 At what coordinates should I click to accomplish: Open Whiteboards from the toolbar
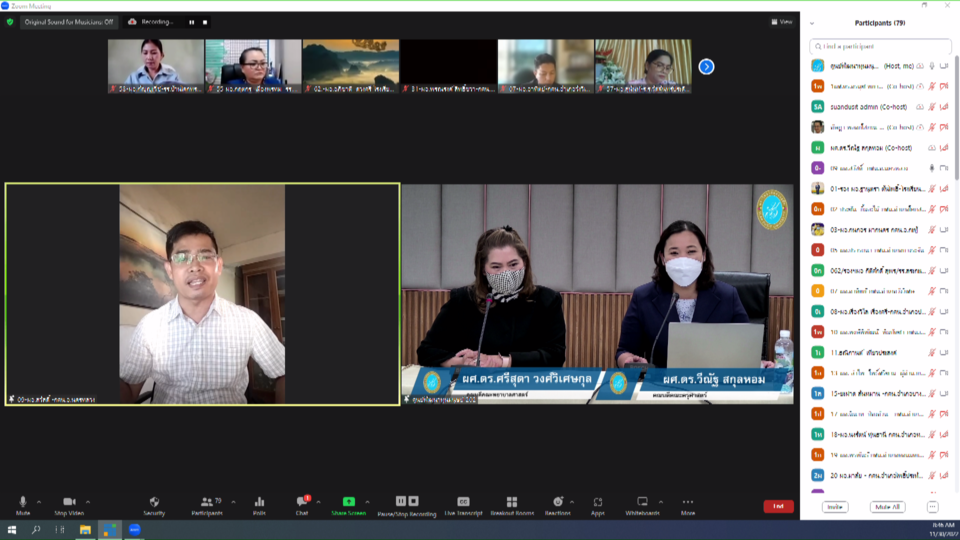coord(642,503)
